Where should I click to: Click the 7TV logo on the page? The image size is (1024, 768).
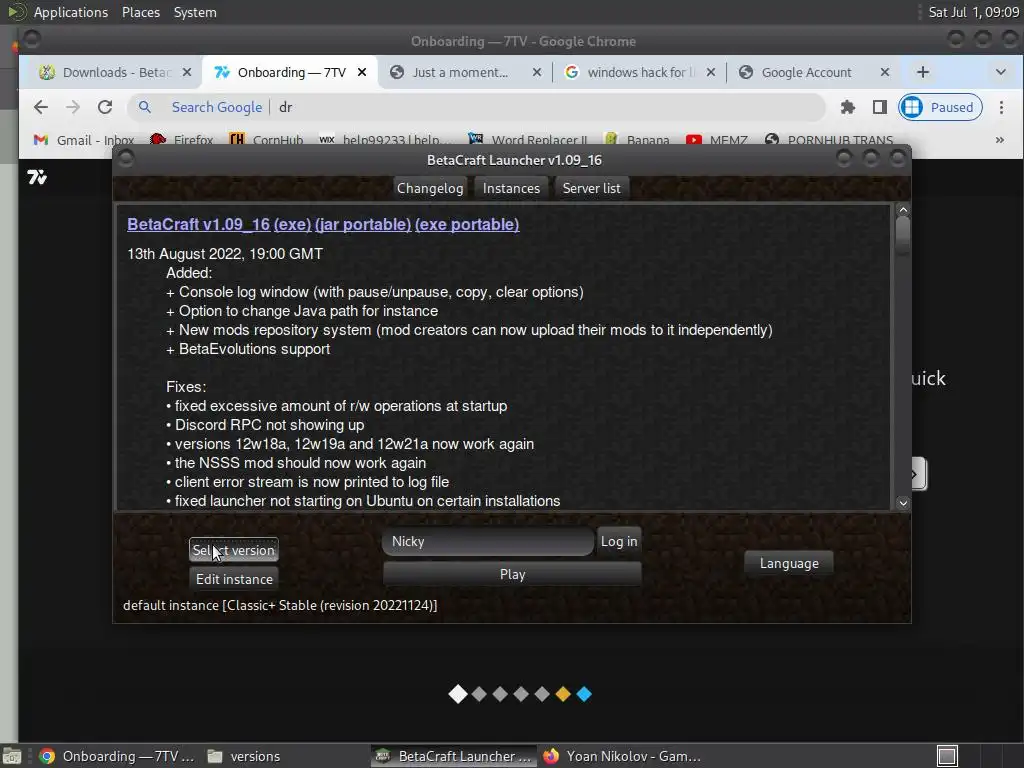37,177
